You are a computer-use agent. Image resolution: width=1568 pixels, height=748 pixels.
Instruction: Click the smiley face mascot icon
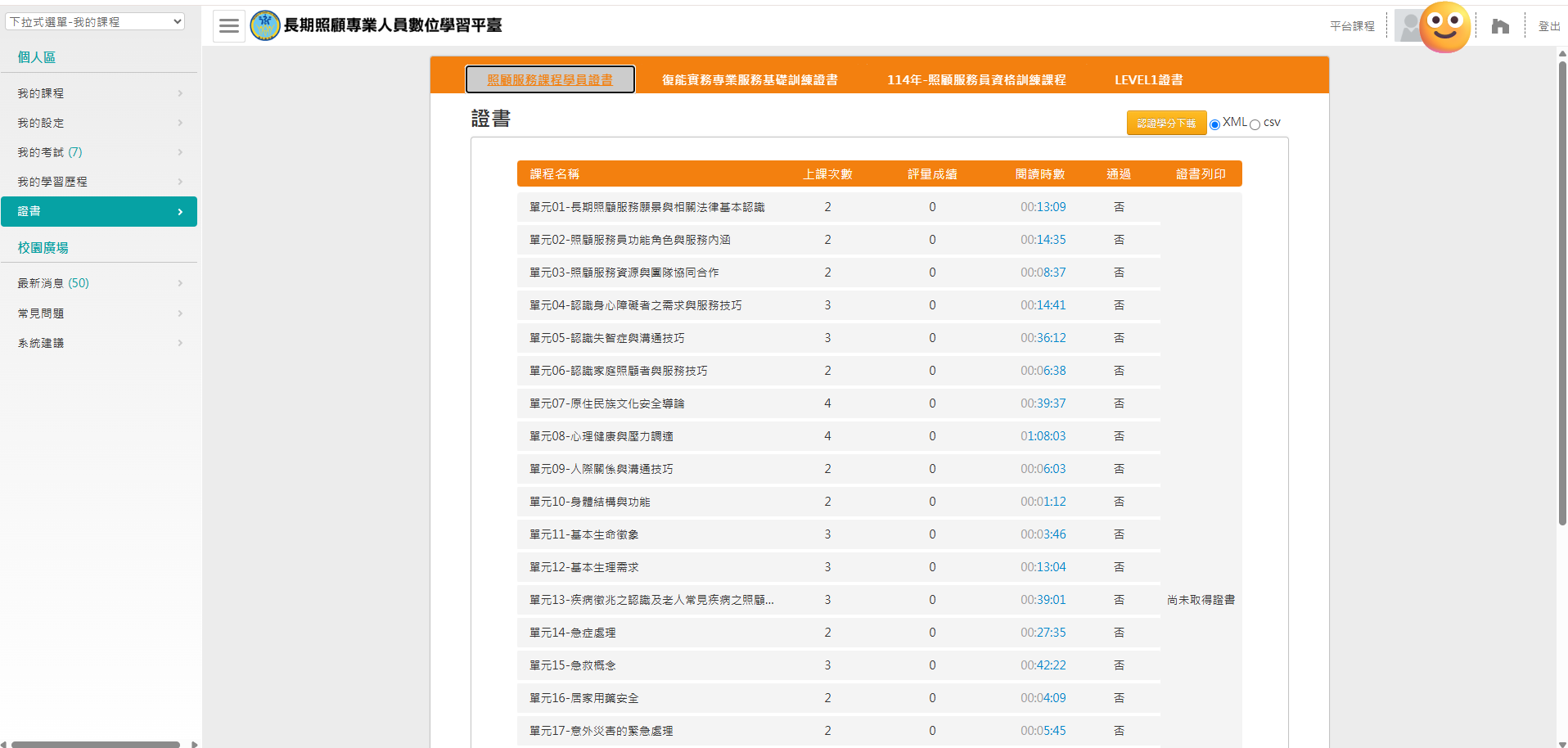point(1444,27)
